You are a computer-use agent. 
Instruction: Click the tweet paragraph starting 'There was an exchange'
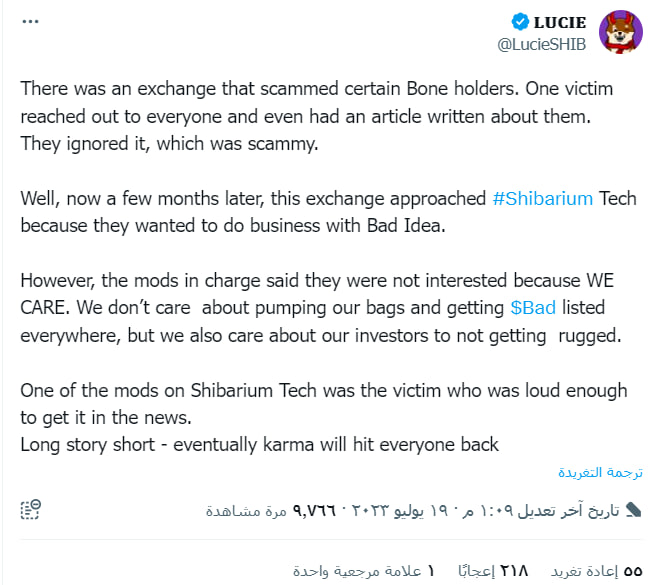(317, 116)
